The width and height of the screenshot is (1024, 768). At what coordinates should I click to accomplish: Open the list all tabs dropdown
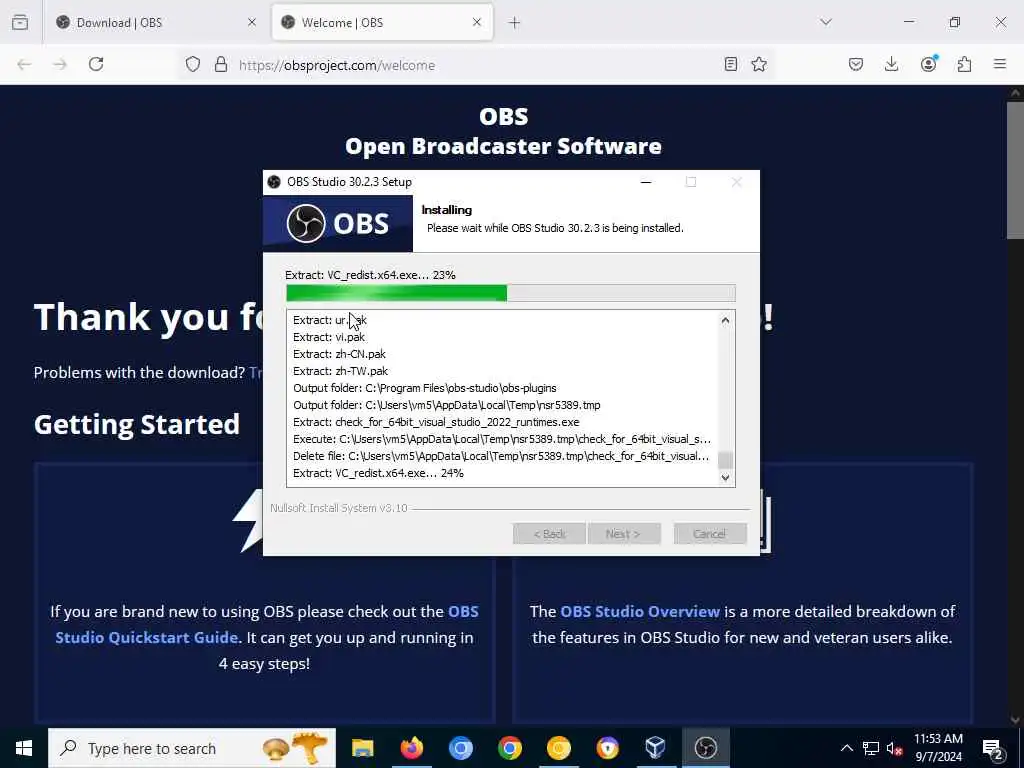(x=826, y=22)
